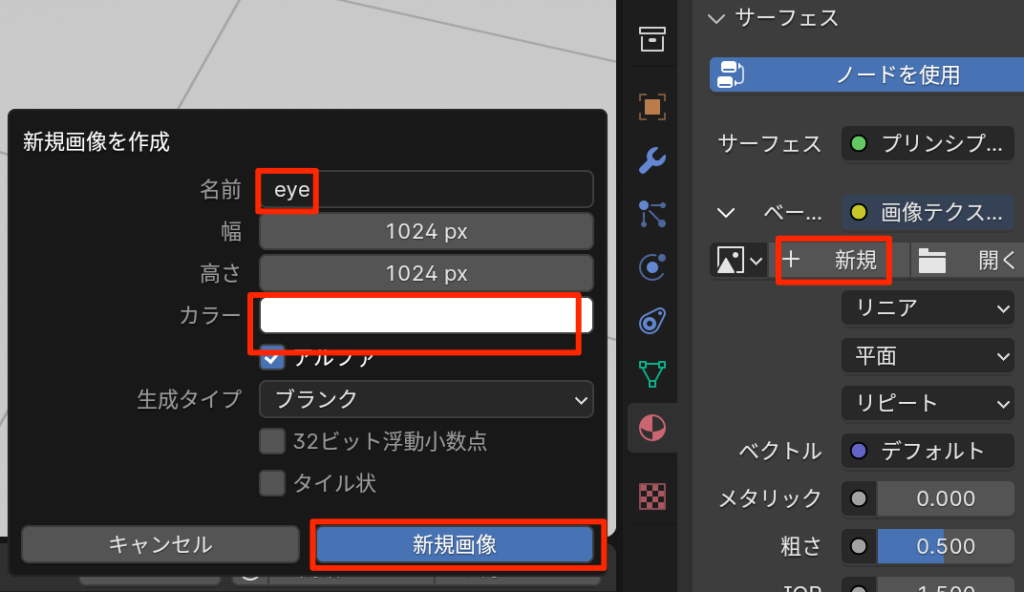Switch to the Particles properties tab icon
The image size is (1024, 592).
652,213
